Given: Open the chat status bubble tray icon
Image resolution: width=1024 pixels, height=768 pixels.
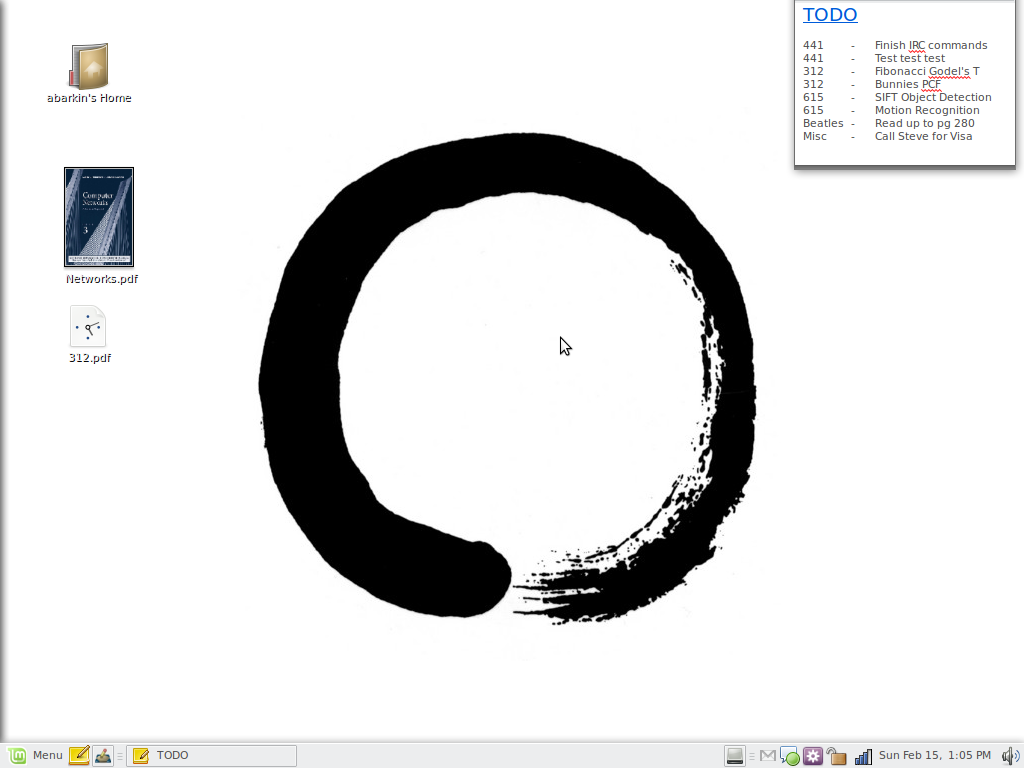Looking at the screenshot, I should (x=790, y=756).
